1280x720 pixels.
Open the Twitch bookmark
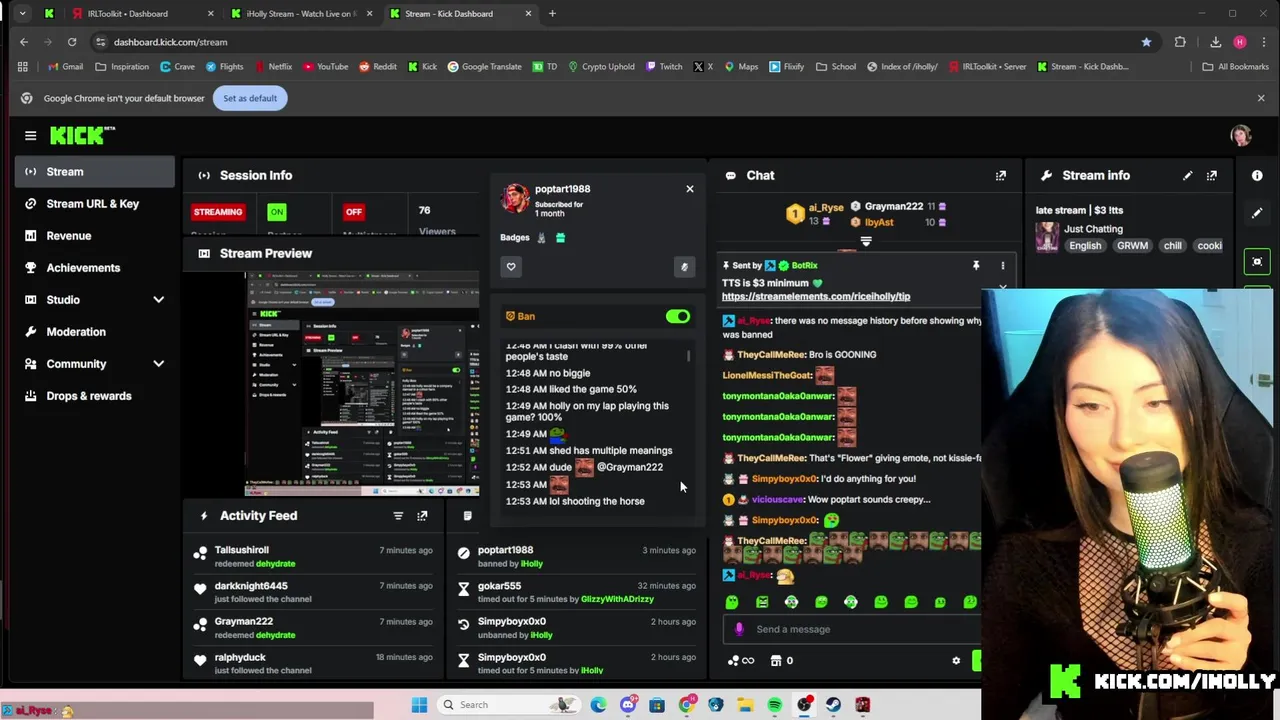point(664,67)
